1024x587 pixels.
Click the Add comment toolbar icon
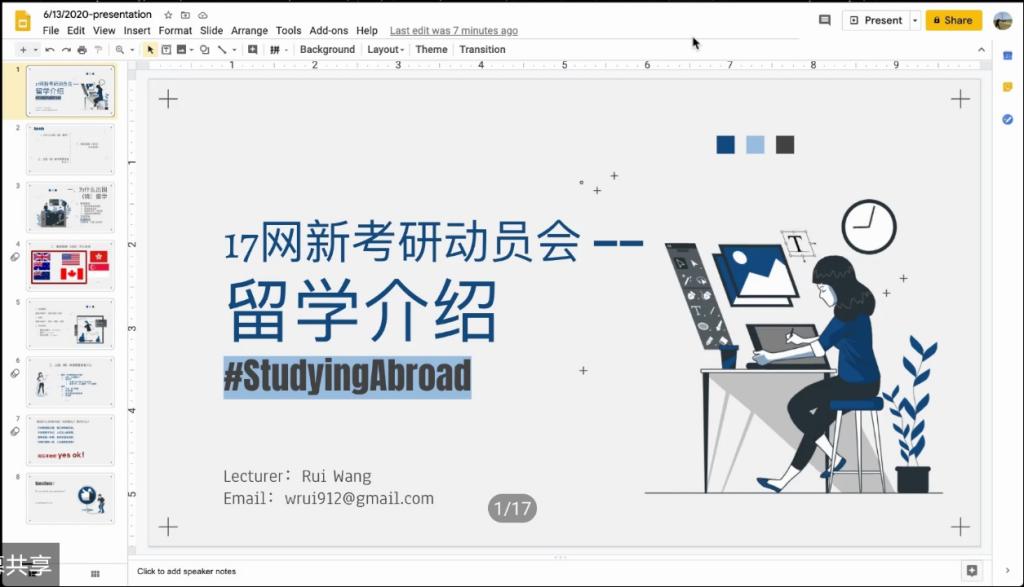(x=252, y=49)
